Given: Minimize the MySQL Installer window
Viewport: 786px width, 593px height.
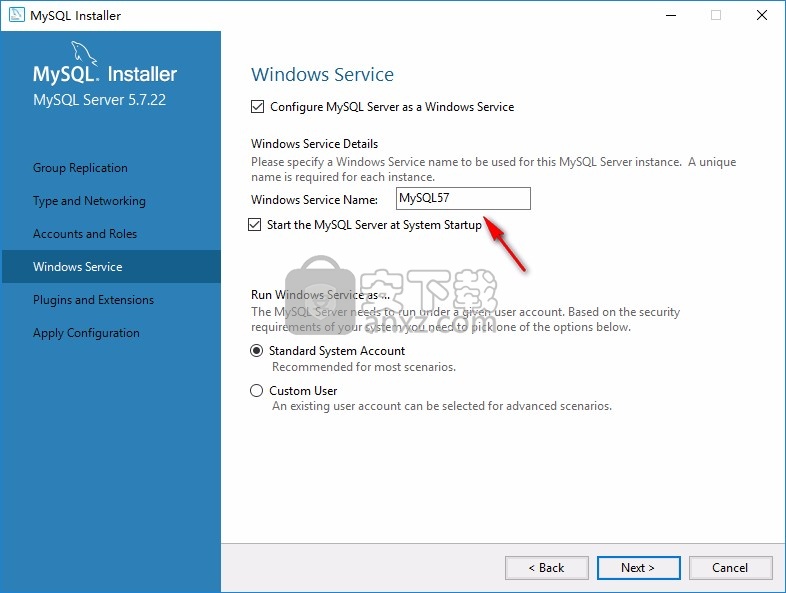Looking at the screenshot, I should pos(671,16).
